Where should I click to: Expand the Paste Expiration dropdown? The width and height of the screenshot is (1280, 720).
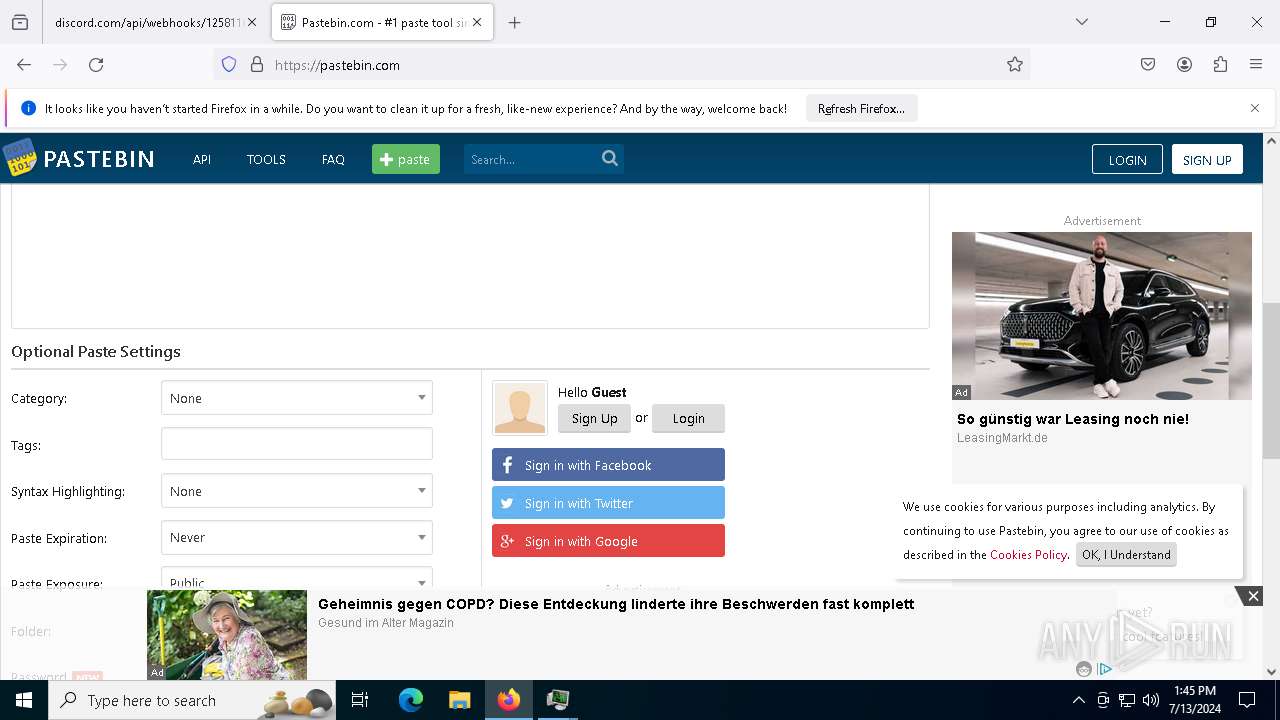(297, 537)
